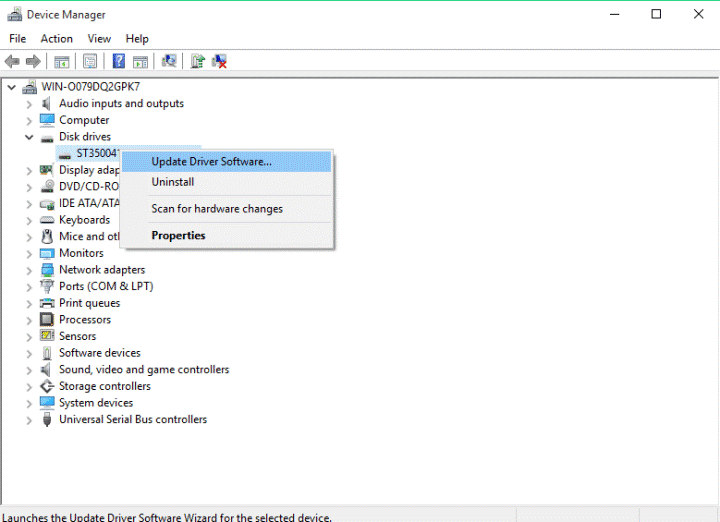Click Show/Hide Console Tree toolbar icon
Viewport: 720px width, 522px height.
tap(62, 61)
